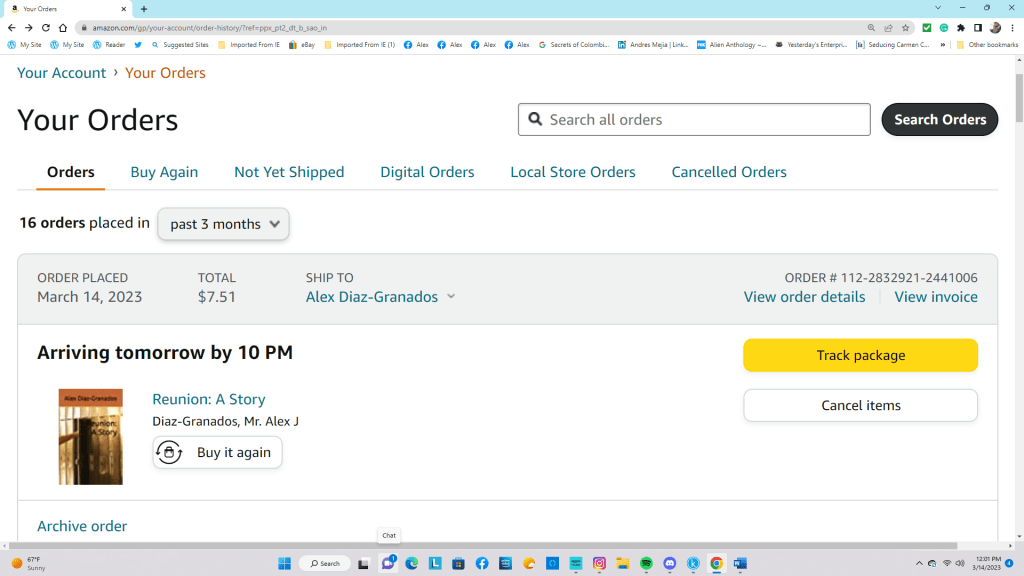
Task: Open the Cancelled Orders tab
Action: point(729,172)
